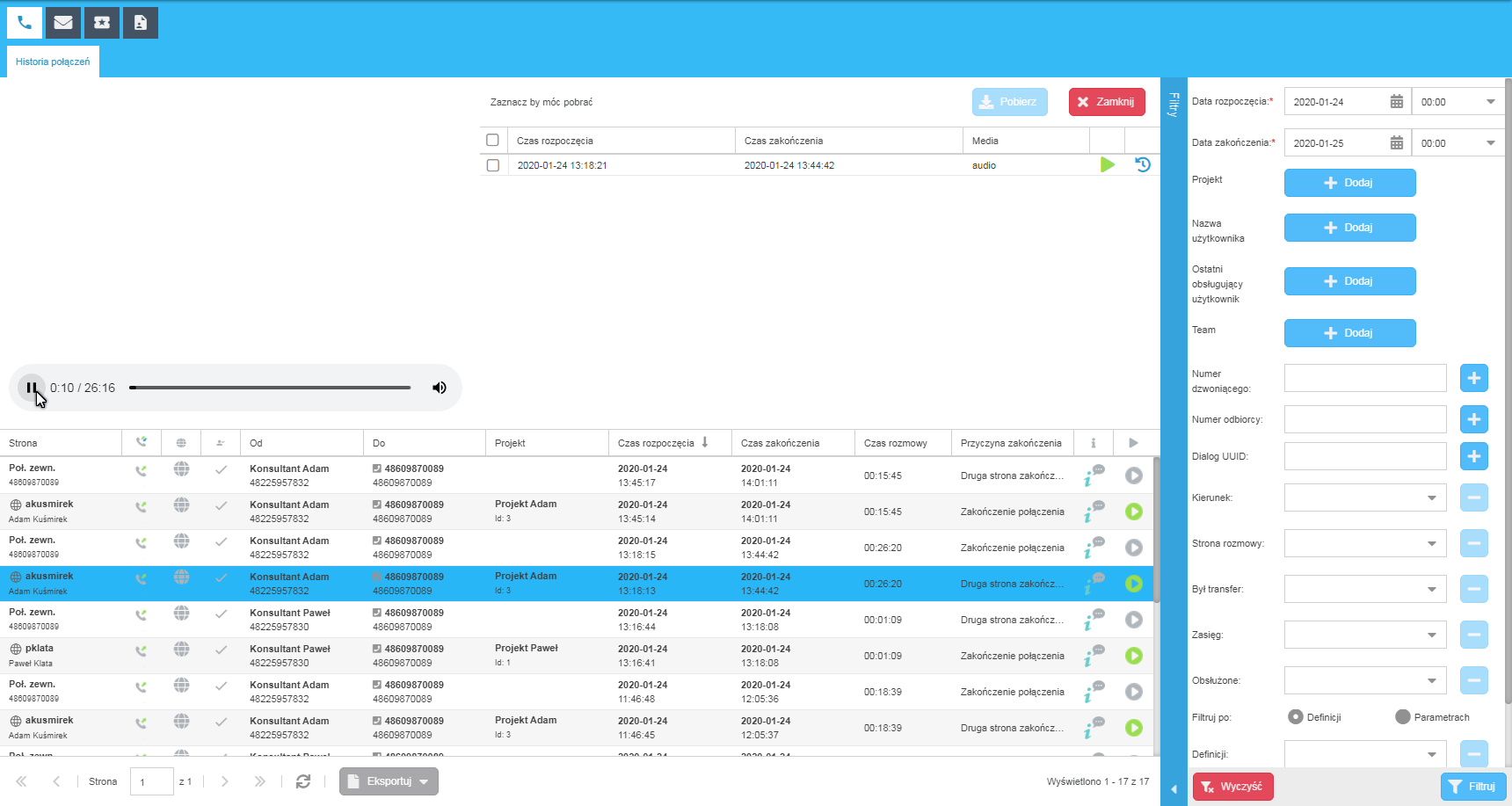Apply filters with Filtruj button
The height and width of the screenshot is (806, 1512).
click(1473, 787)
